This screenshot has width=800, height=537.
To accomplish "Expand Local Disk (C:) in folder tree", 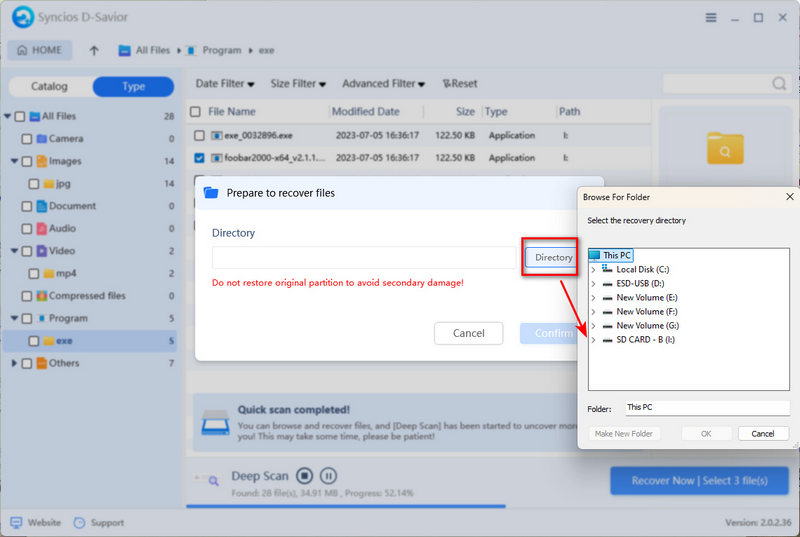I will (593, 269).
